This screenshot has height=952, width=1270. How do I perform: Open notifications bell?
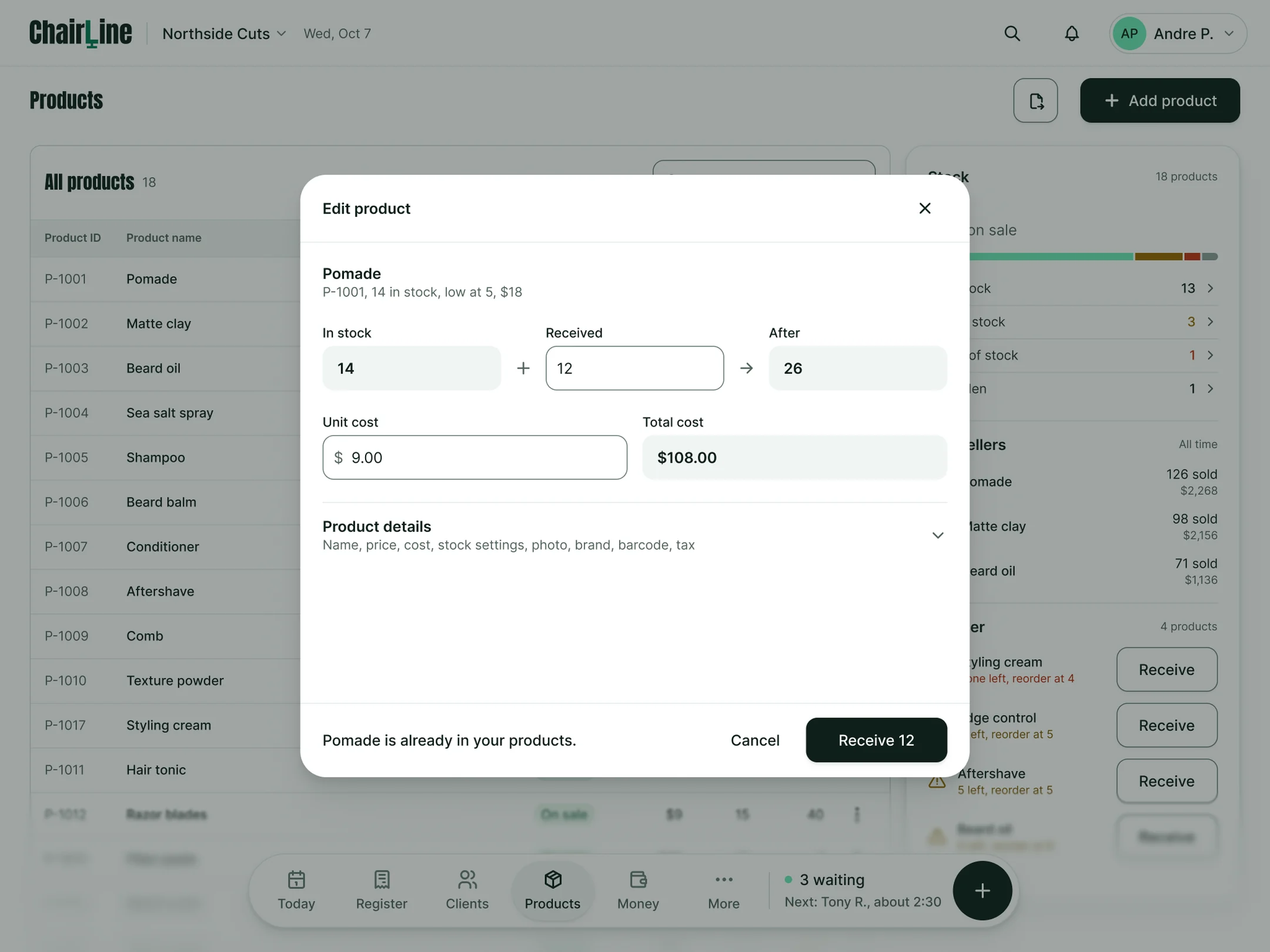(x=1071, y=34)
